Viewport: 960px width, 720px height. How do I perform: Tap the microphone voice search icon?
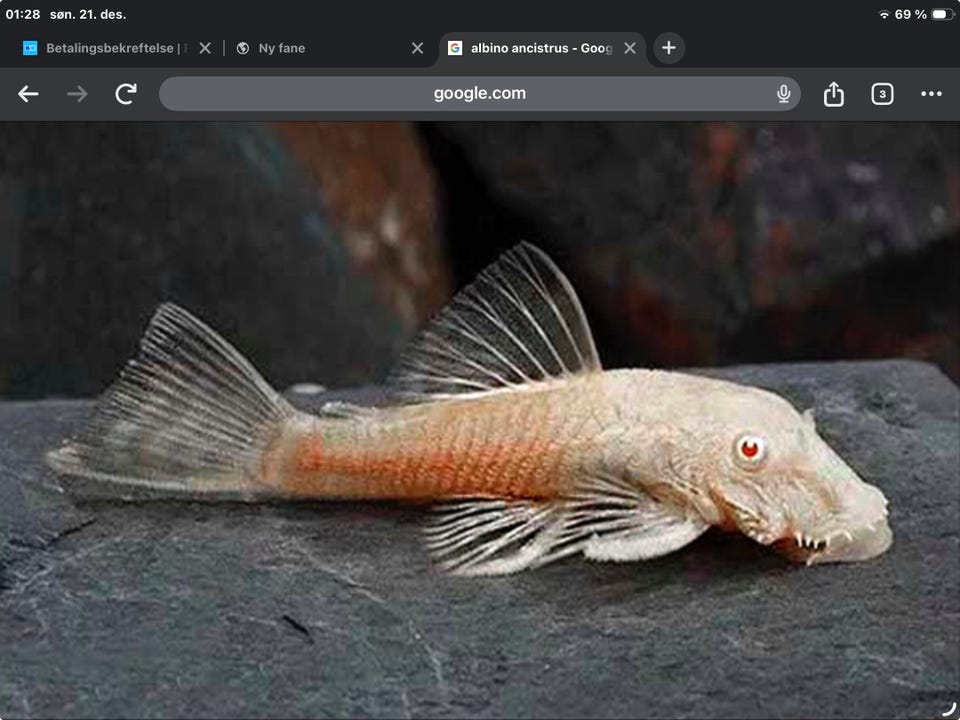[783, 94]
